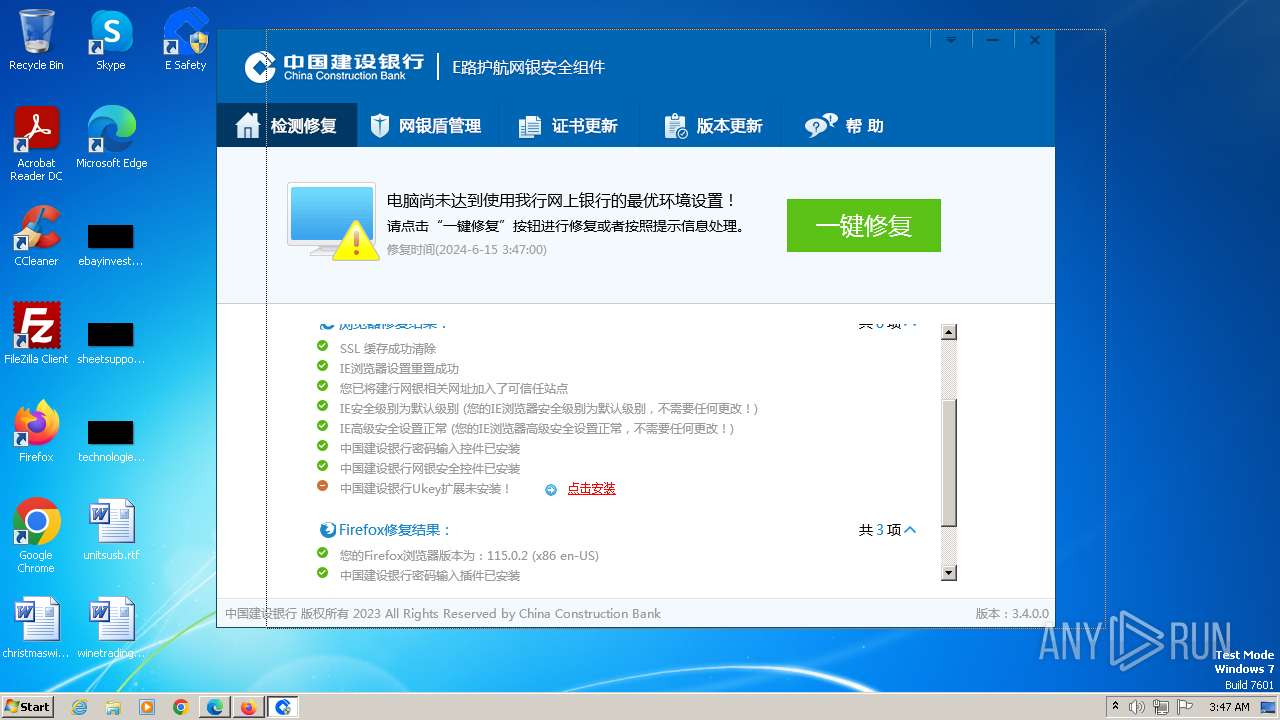Image resolution: width=1280 pixels, height=720 pixels.
Task: Open the Microsoft Edge desktop shortcut
Action: click(111, 138)
